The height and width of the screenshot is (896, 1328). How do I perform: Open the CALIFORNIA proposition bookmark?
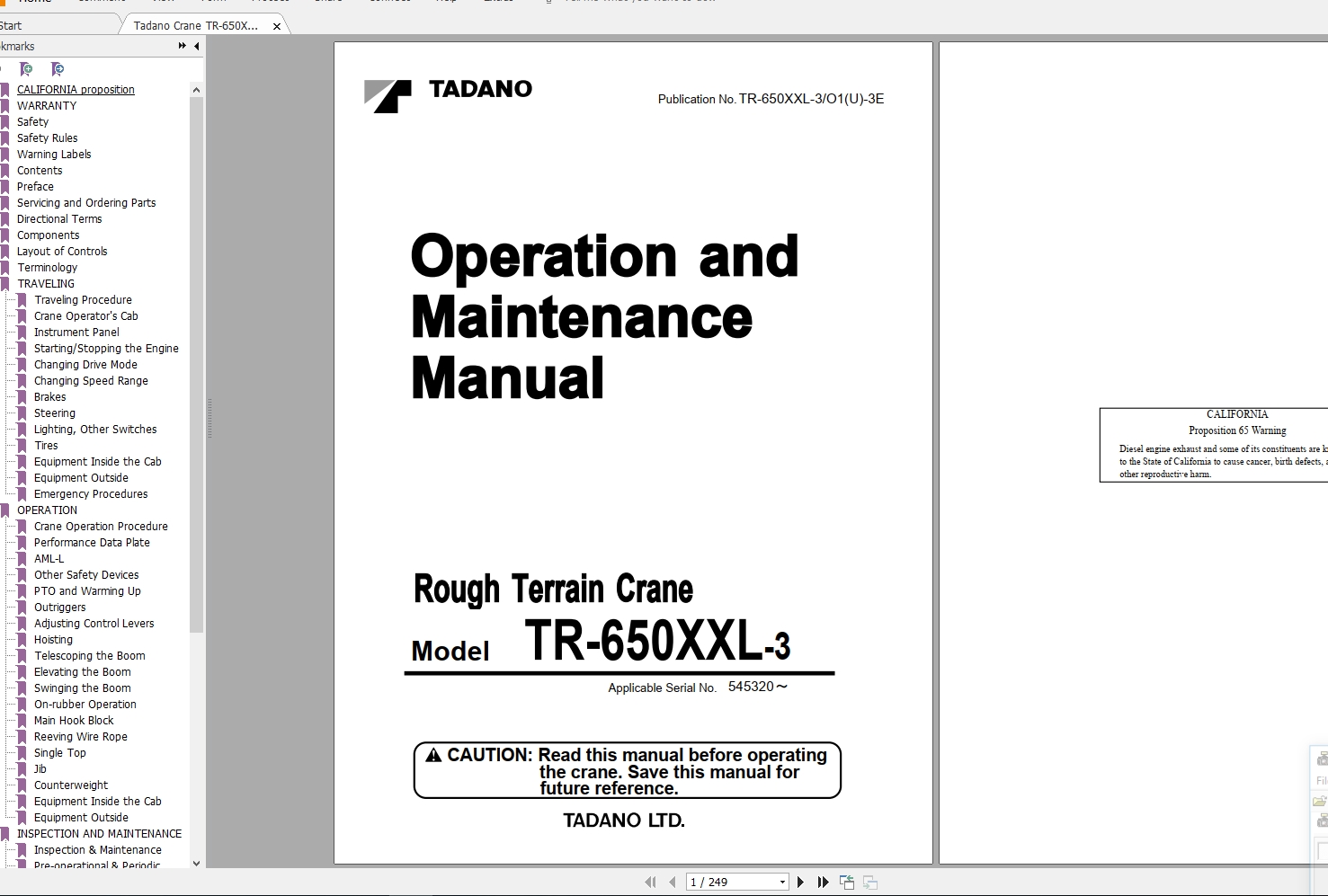[x=76, y=89]
